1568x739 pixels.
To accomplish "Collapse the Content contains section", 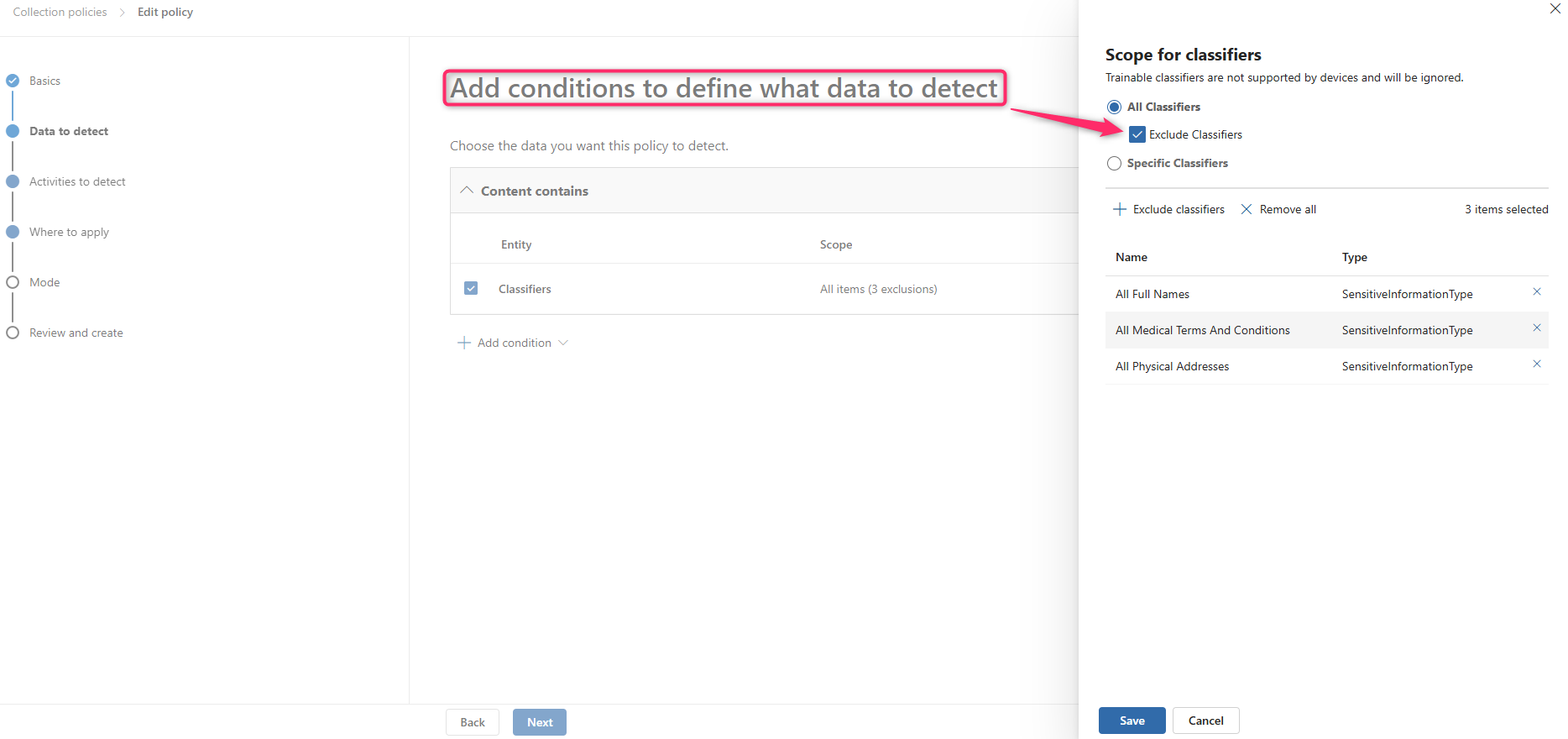I will pos(467,191).
